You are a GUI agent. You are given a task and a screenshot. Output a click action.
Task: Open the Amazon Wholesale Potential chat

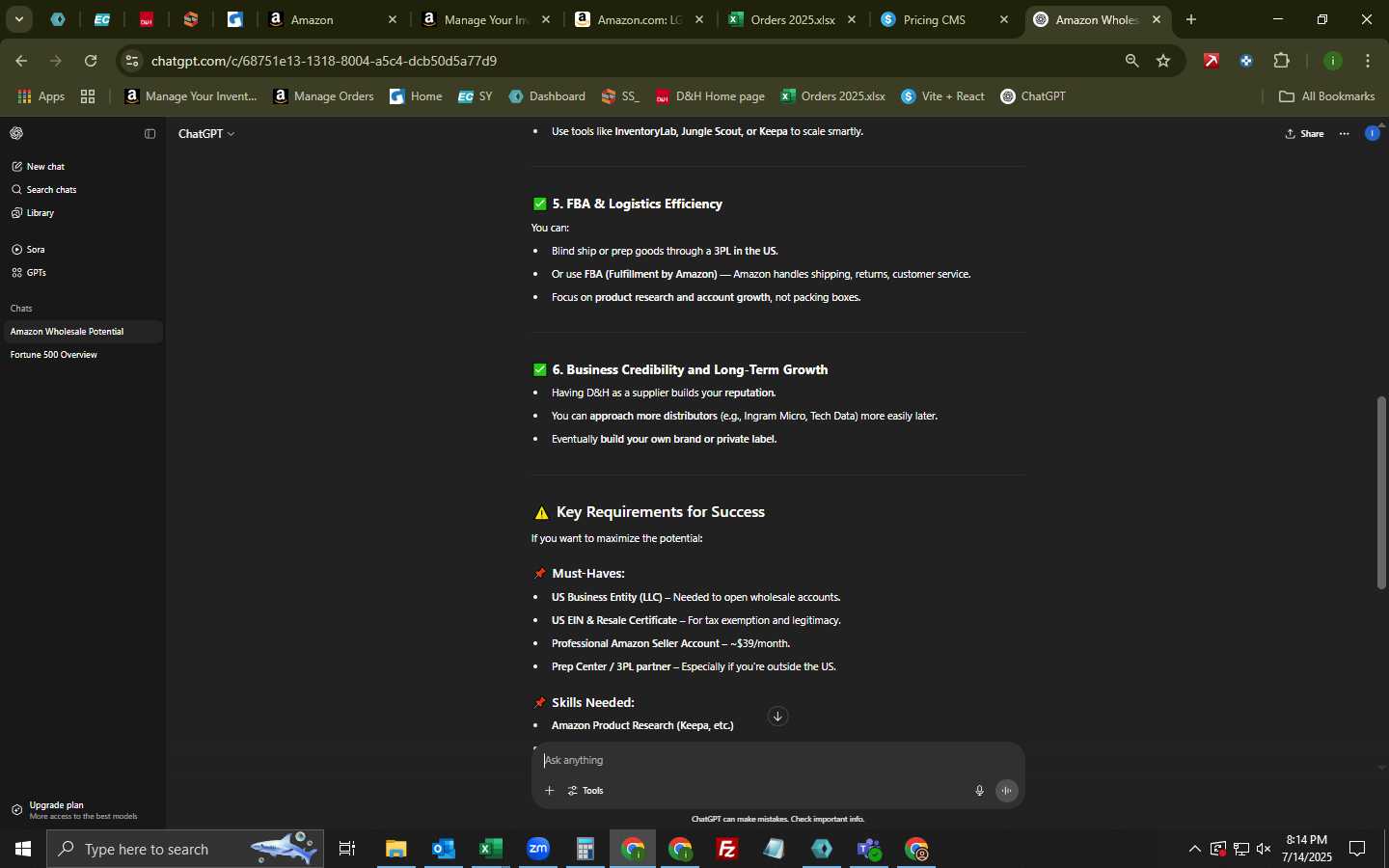coord(82,332)
